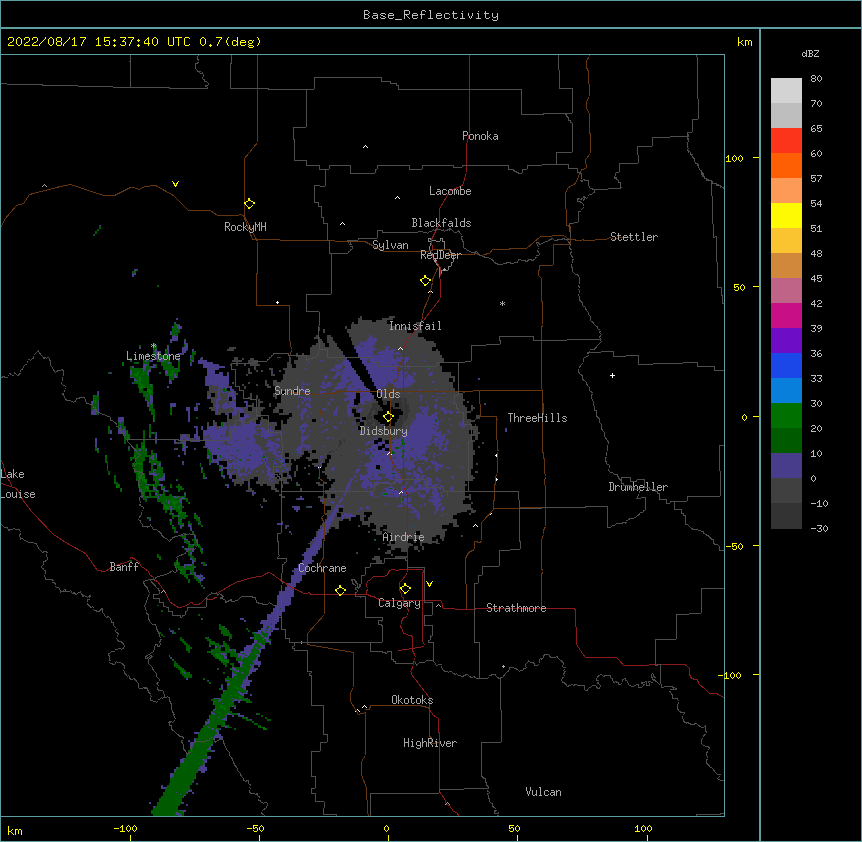Image resolution: width=862 pixels, height=842 pixels.
Task: Select the -30 value at the legend bottom
Action: point(819,528)
